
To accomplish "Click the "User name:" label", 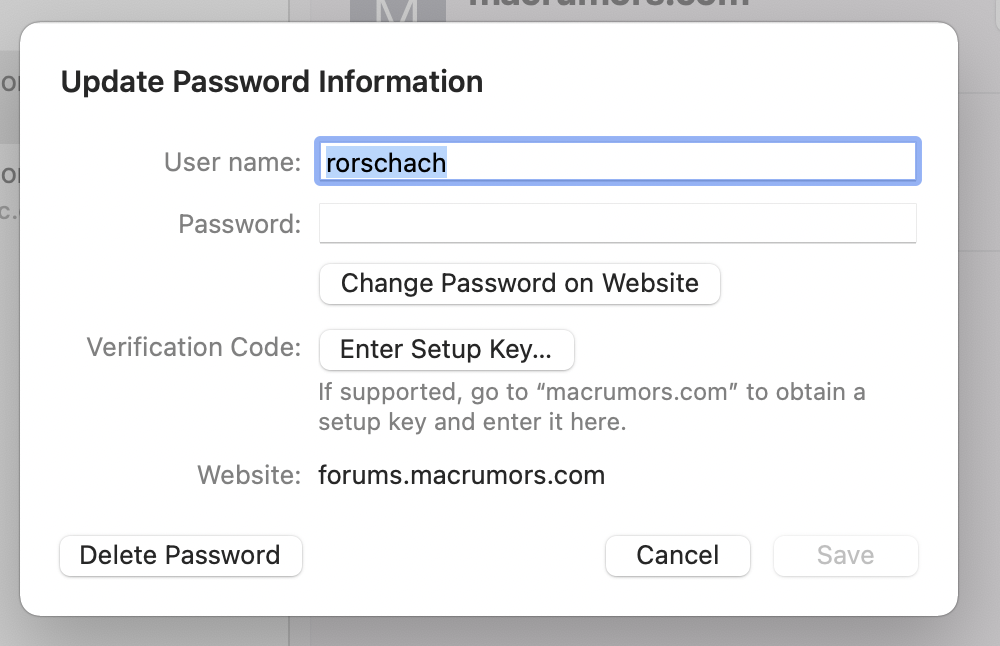I will (232, 162).
